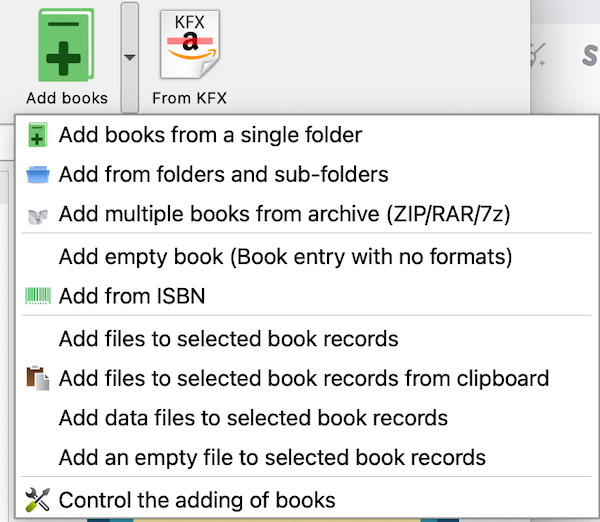
Task: Select Add books from a single folder
Action: coord(210,134)
